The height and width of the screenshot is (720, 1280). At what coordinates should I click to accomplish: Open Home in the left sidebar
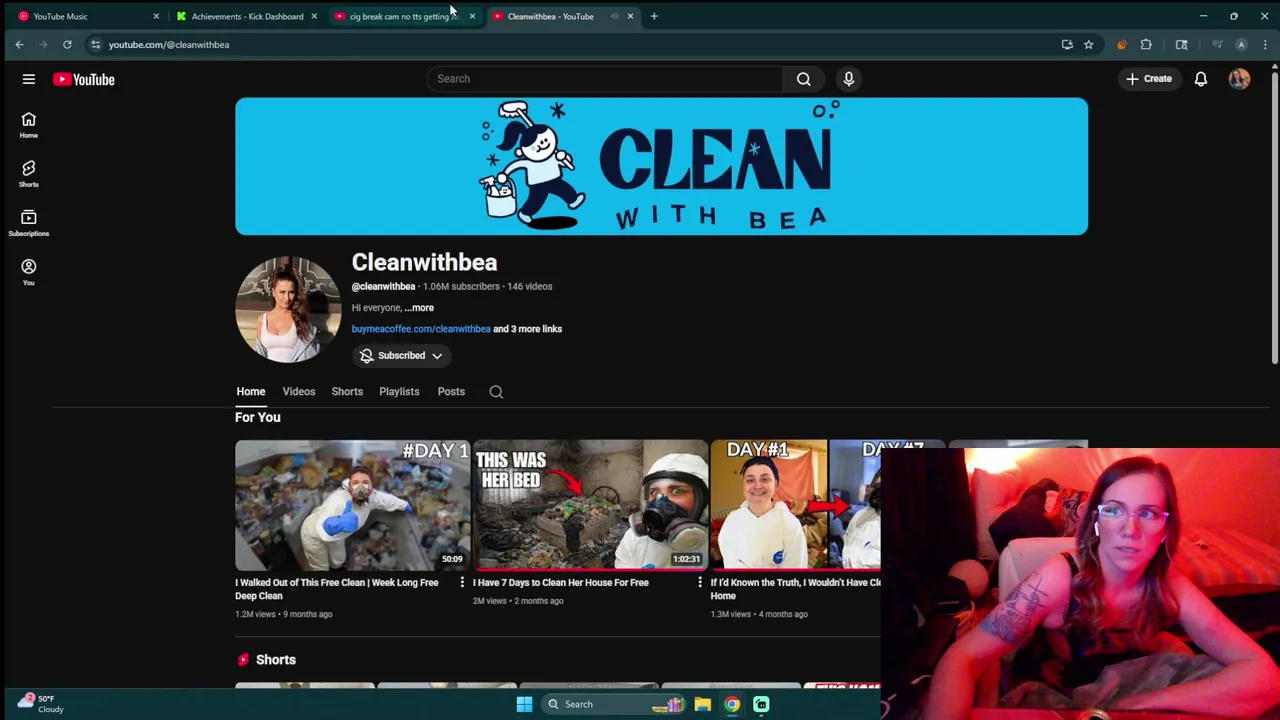(28, 125)
